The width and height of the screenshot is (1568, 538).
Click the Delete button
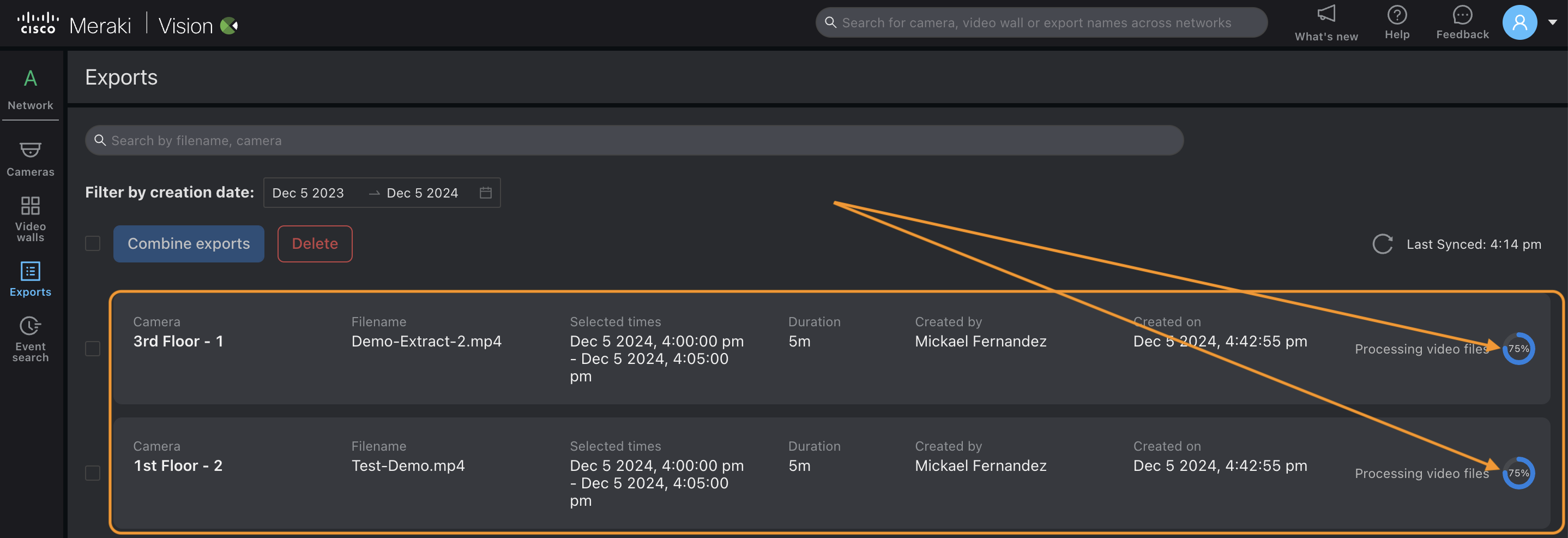tap(315, 243)
